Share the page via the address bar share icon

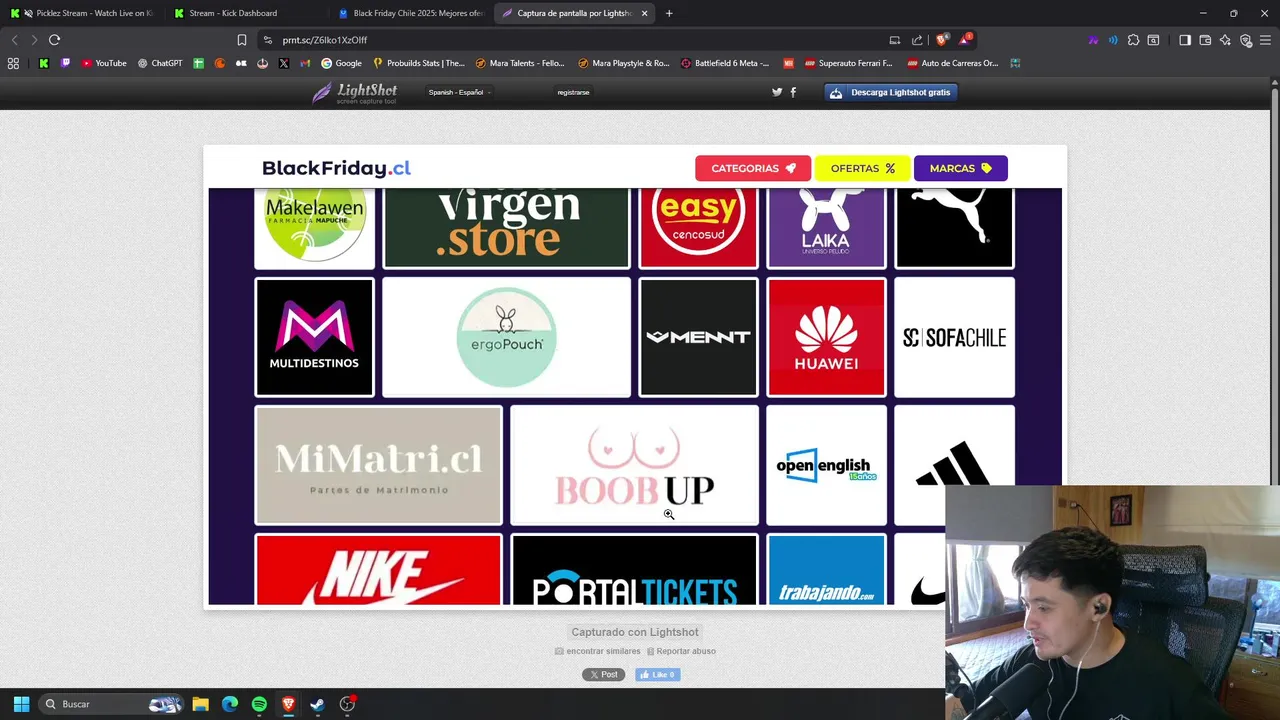coord(917,40)
